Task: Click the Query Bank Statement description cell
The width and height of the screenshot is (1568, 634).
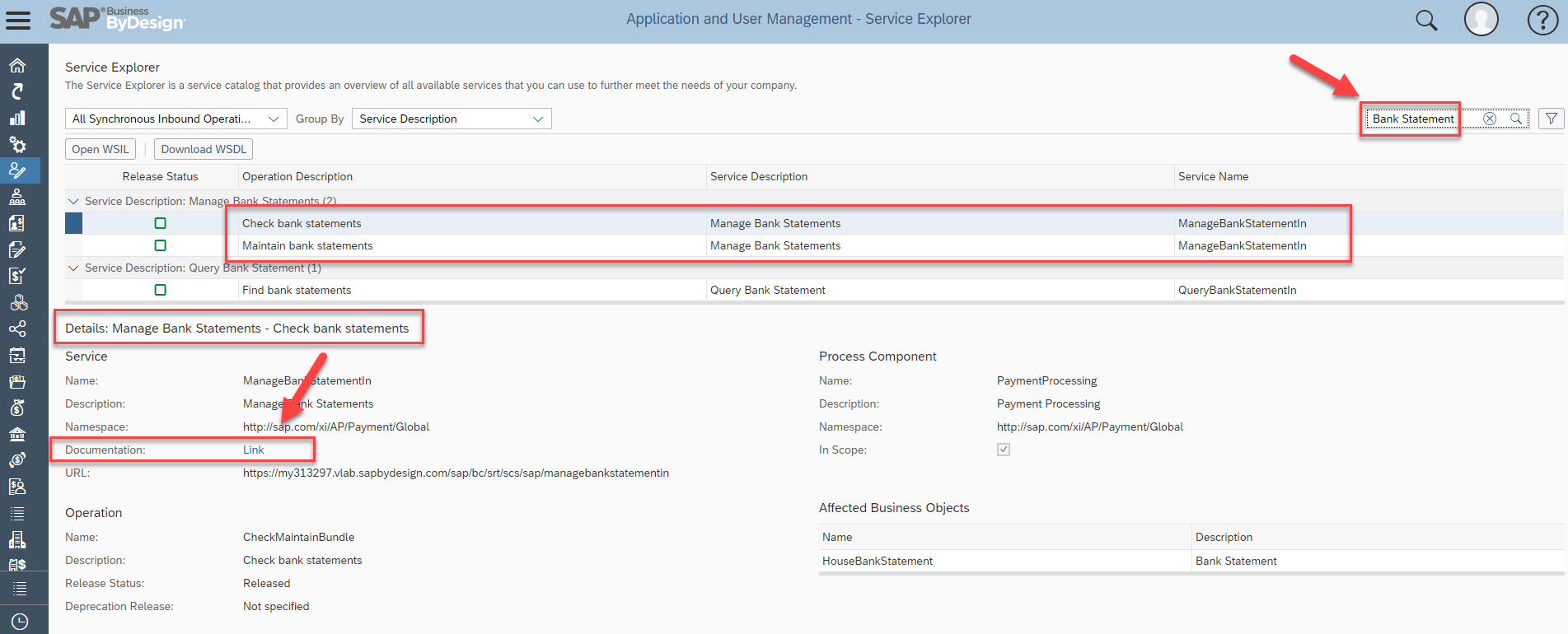Action: click(940, 290)
